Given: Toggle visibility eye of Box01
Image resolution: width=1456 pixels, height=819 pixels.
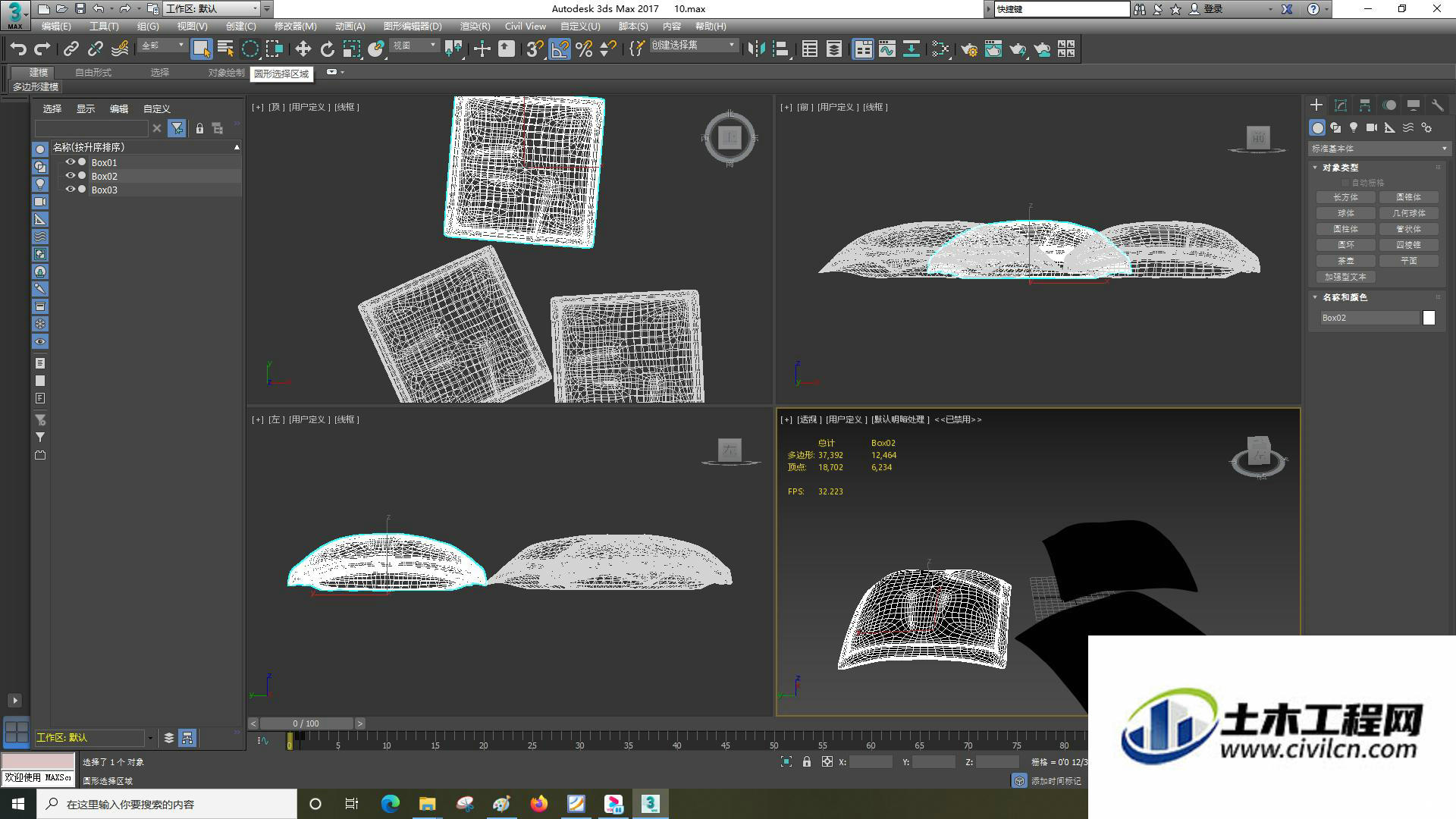Looking at the screenshot, I should point(71,162).
